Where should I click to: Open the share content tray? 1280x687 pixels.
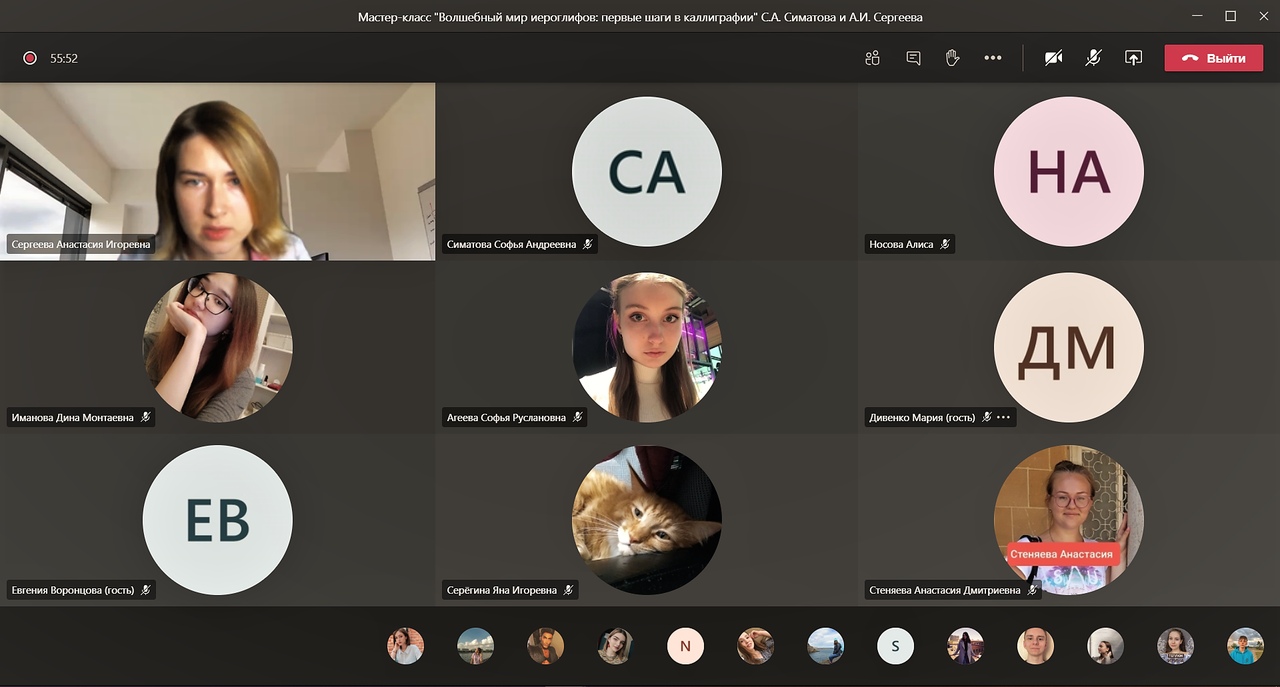click(1133, 58)
